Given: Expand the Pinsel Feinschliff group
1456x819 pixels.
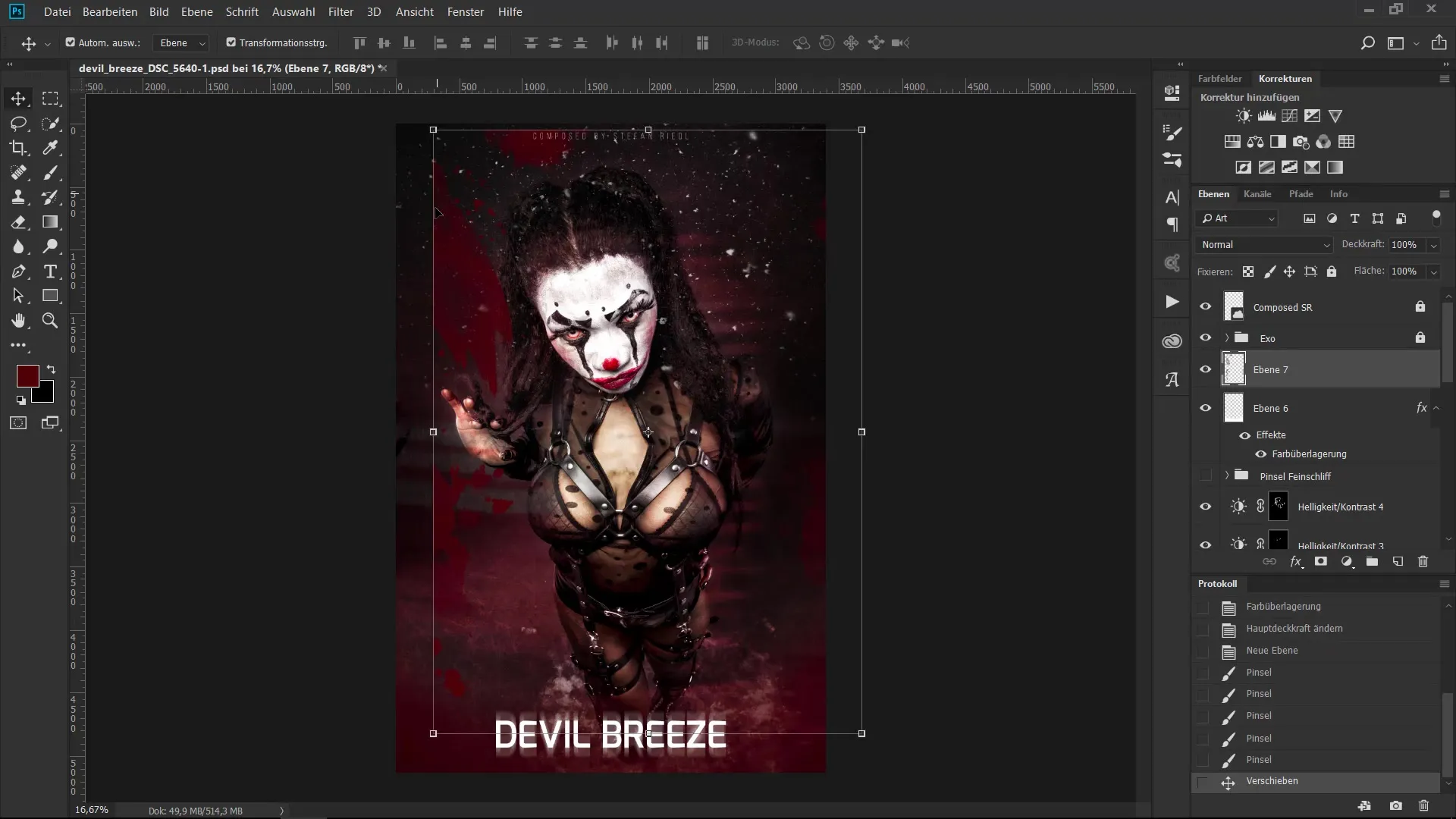Looking at the screenshot, I should pos(1227,476).
